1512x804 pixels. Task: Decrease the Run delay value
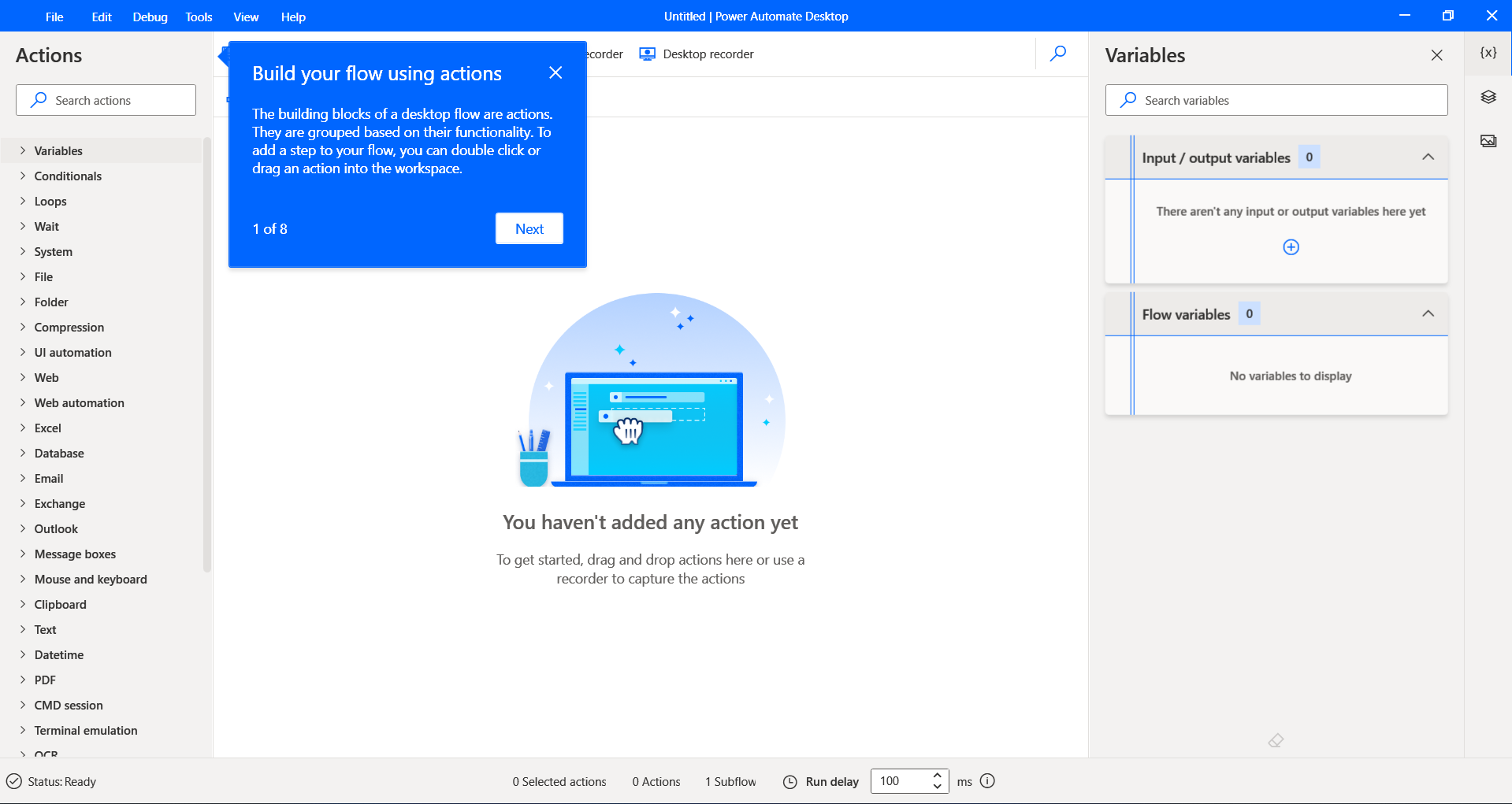click(937, 787)
